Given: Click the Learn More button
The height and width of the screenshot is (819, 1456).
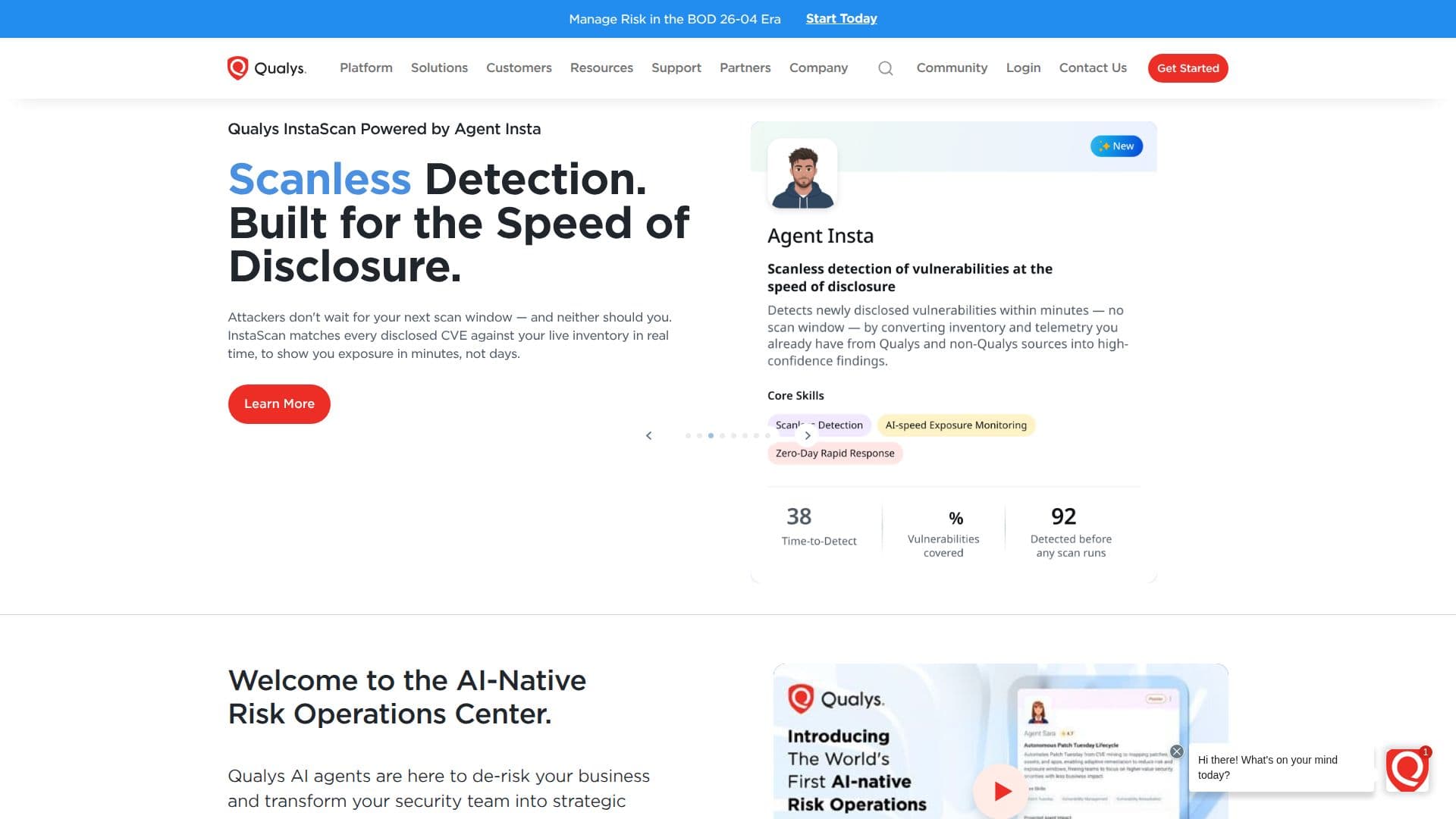Looking at the screenshot, I should tap(279, 404).
